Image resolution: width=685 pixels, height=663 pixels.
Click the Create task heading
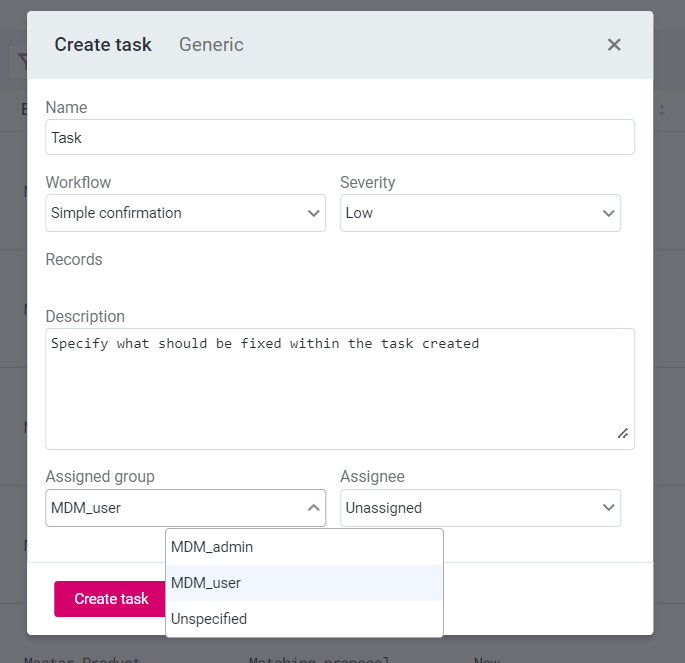[x=103, y=45]
